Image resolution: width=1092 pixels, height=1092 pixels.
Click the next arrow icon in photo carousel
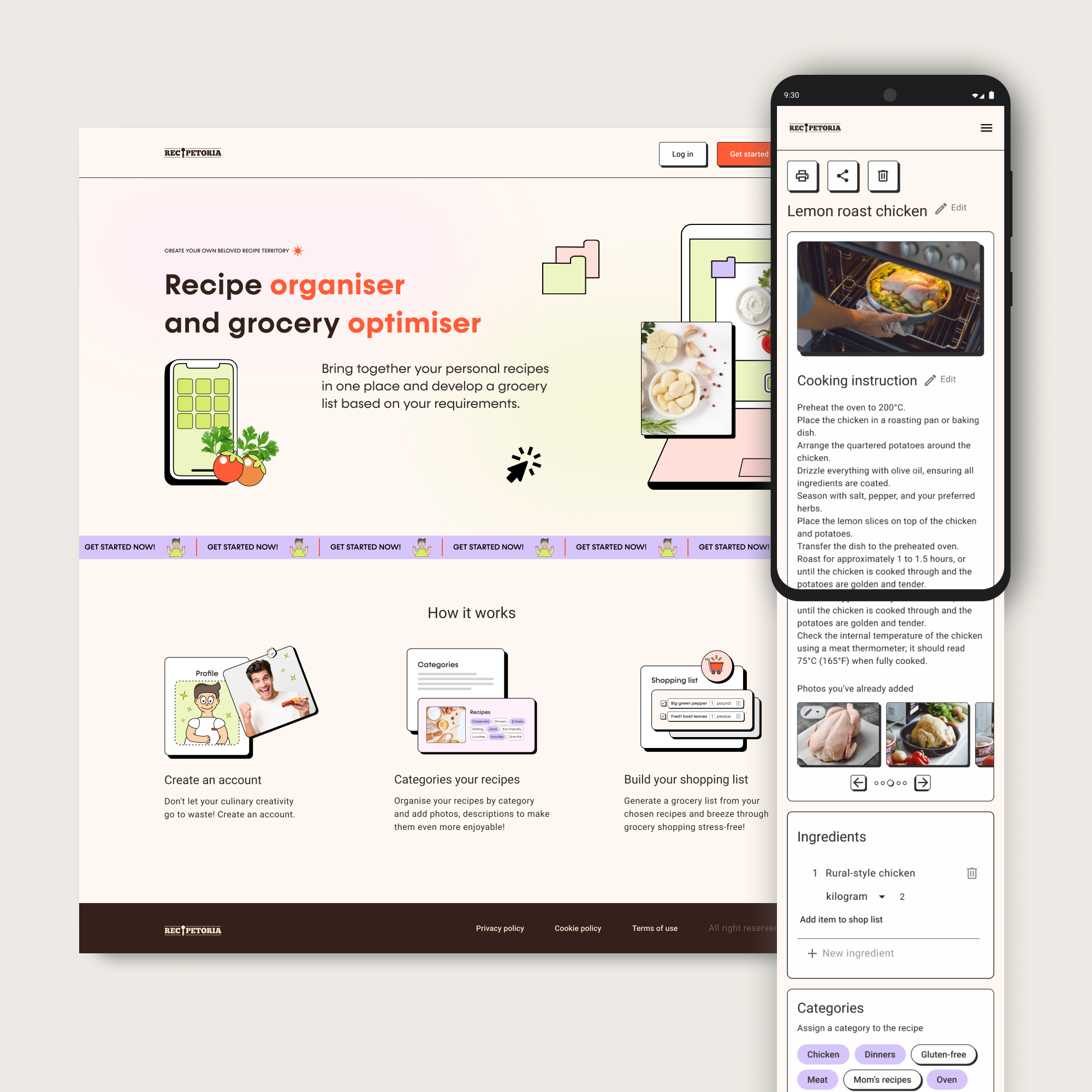point(922,783)
